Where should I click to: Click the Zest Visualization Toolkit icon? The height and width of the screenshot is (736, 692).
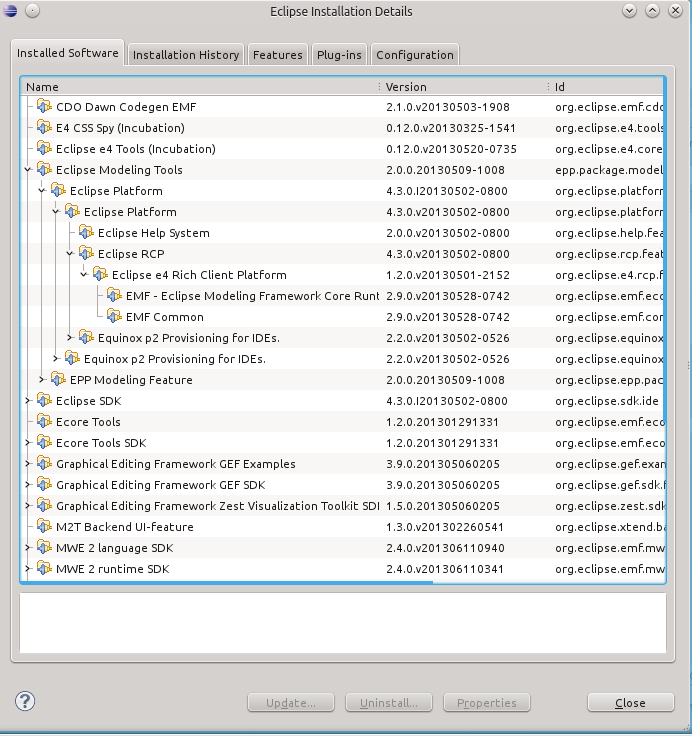pos(44,506)
